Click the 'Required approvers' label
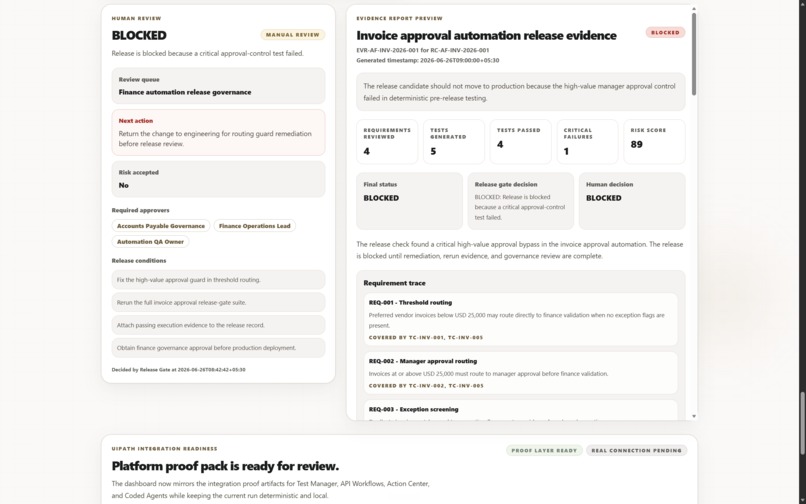This screenshot has height=504, width=806. pos(140,210)
